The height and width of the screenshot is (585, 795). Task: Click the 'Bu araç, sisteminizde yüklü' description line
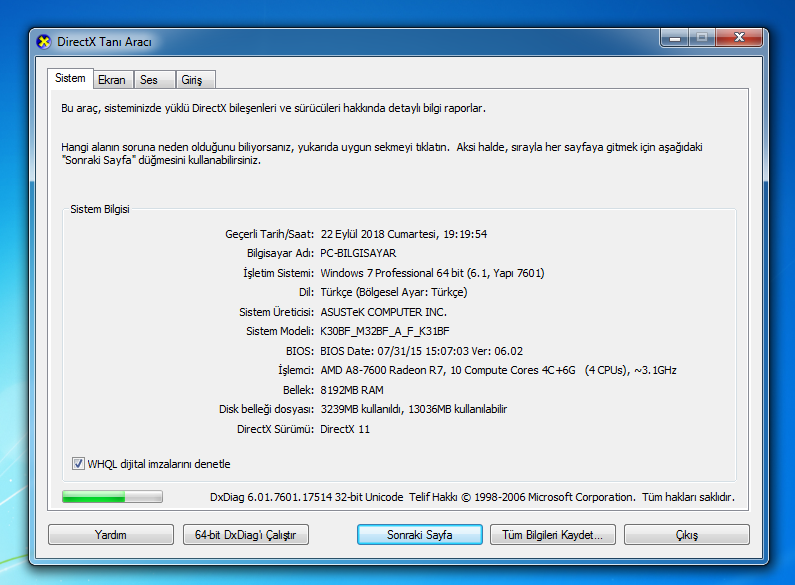coord(273,108)
